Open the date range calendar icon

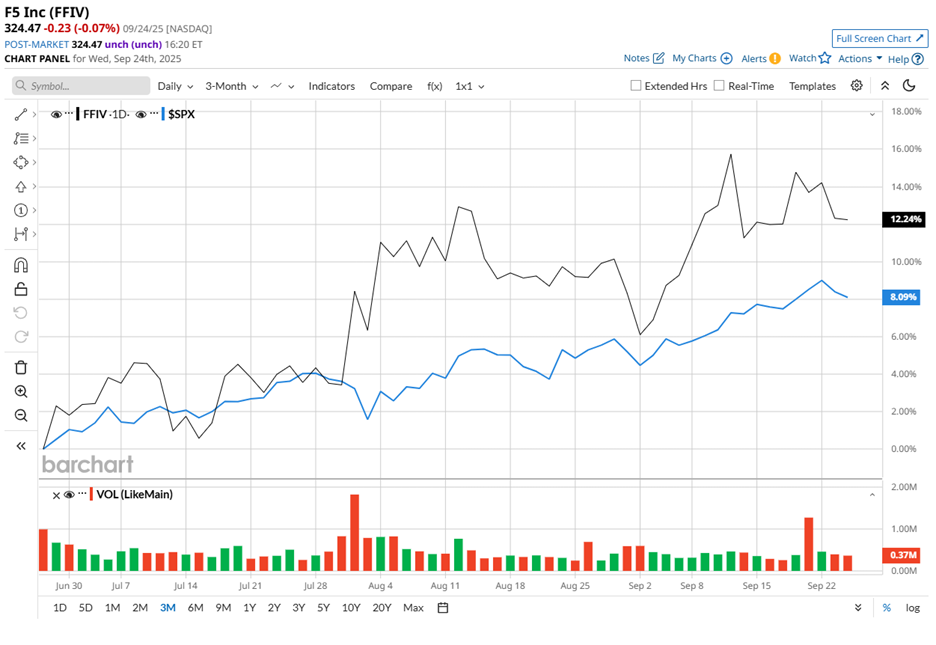click(x=443, y=608)
